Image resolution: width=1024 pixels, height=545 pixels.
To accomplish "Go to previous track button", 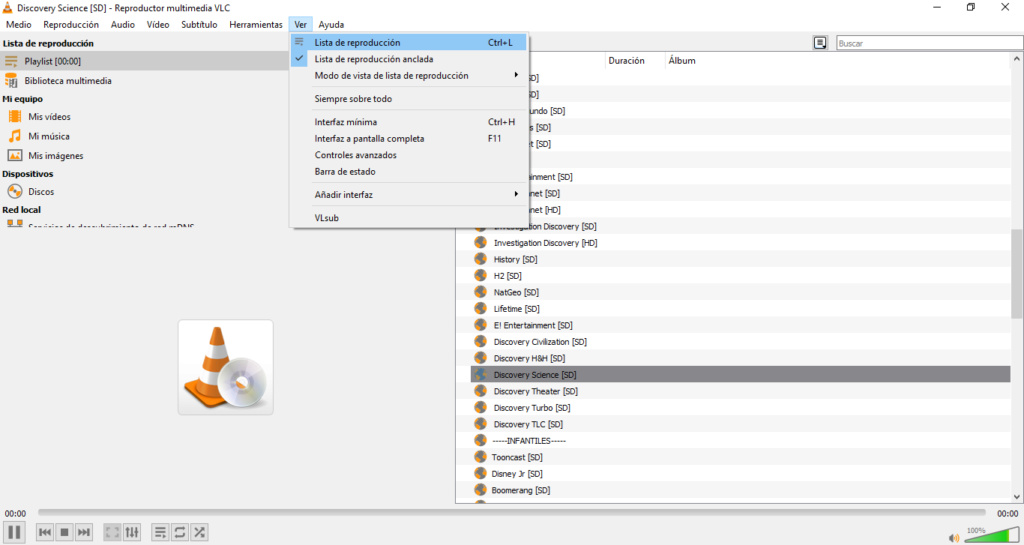I will coord(45,532).
